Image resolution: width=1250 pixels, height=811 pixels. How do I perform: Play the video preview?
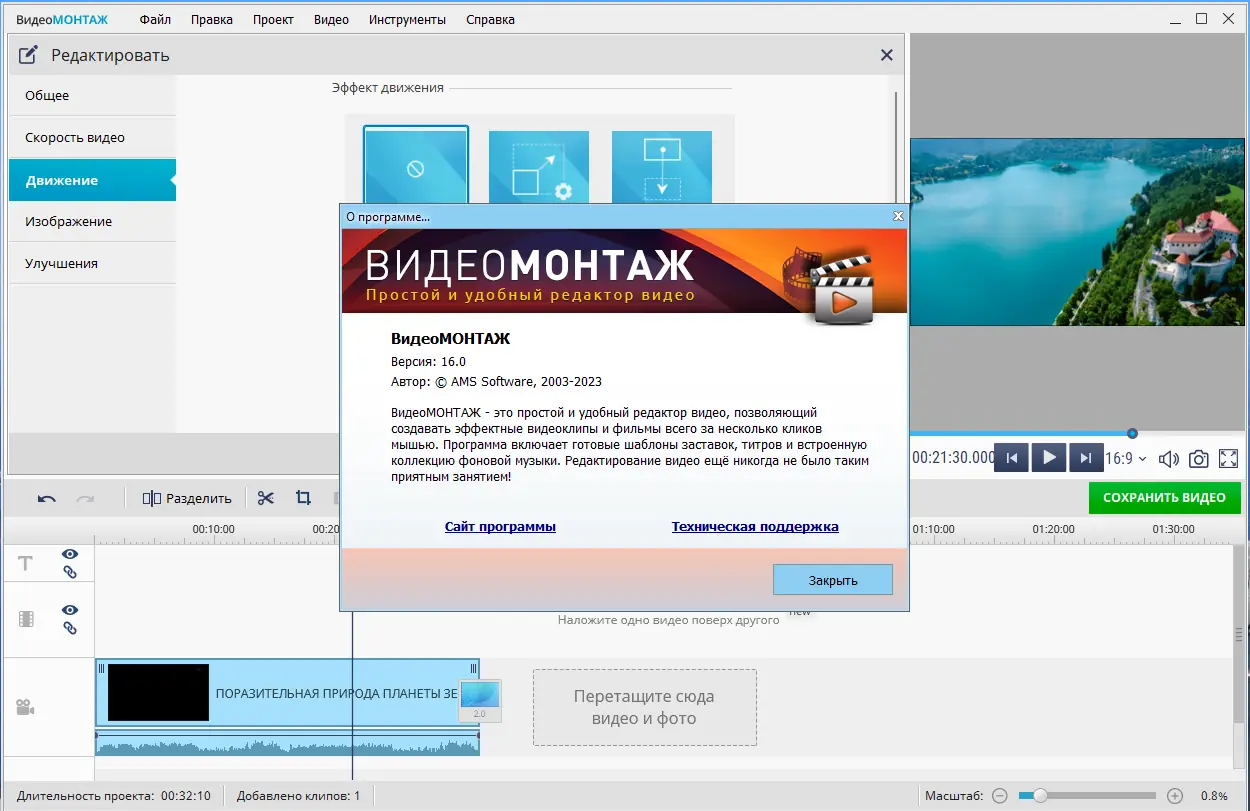[1049, 458]
